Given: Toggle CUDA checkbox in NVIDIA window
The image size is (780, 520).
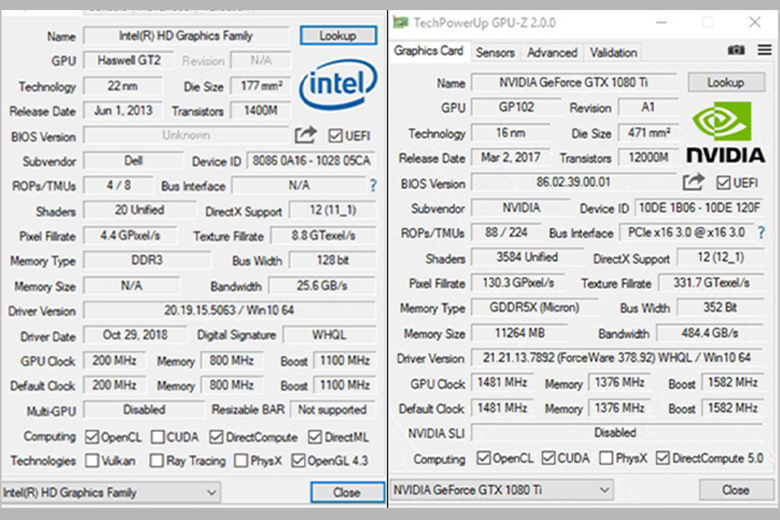Looking at the screenshot, I should [x=549, y=458].
